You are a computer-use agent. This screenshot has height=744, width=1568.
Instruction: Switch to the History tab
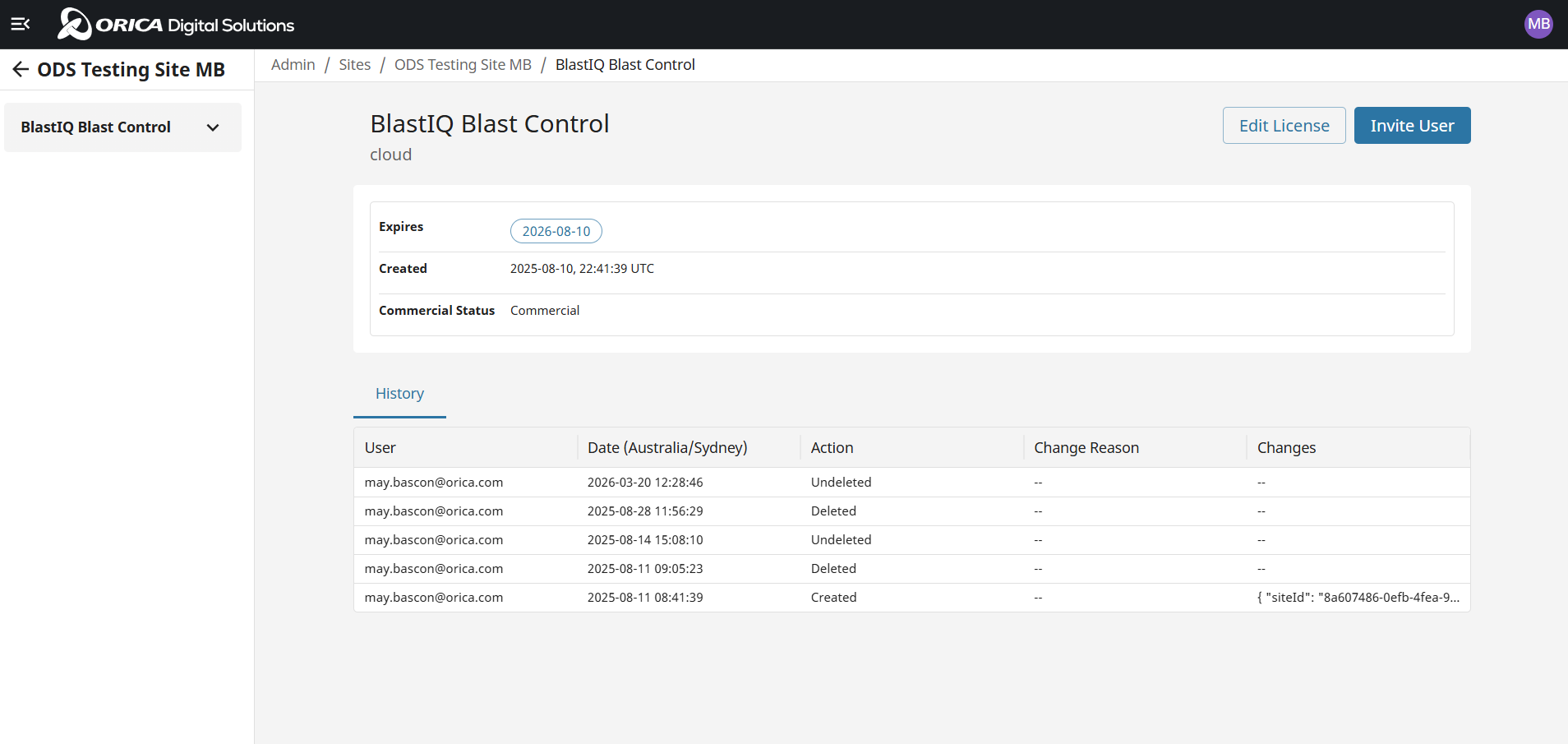(399, 394)
